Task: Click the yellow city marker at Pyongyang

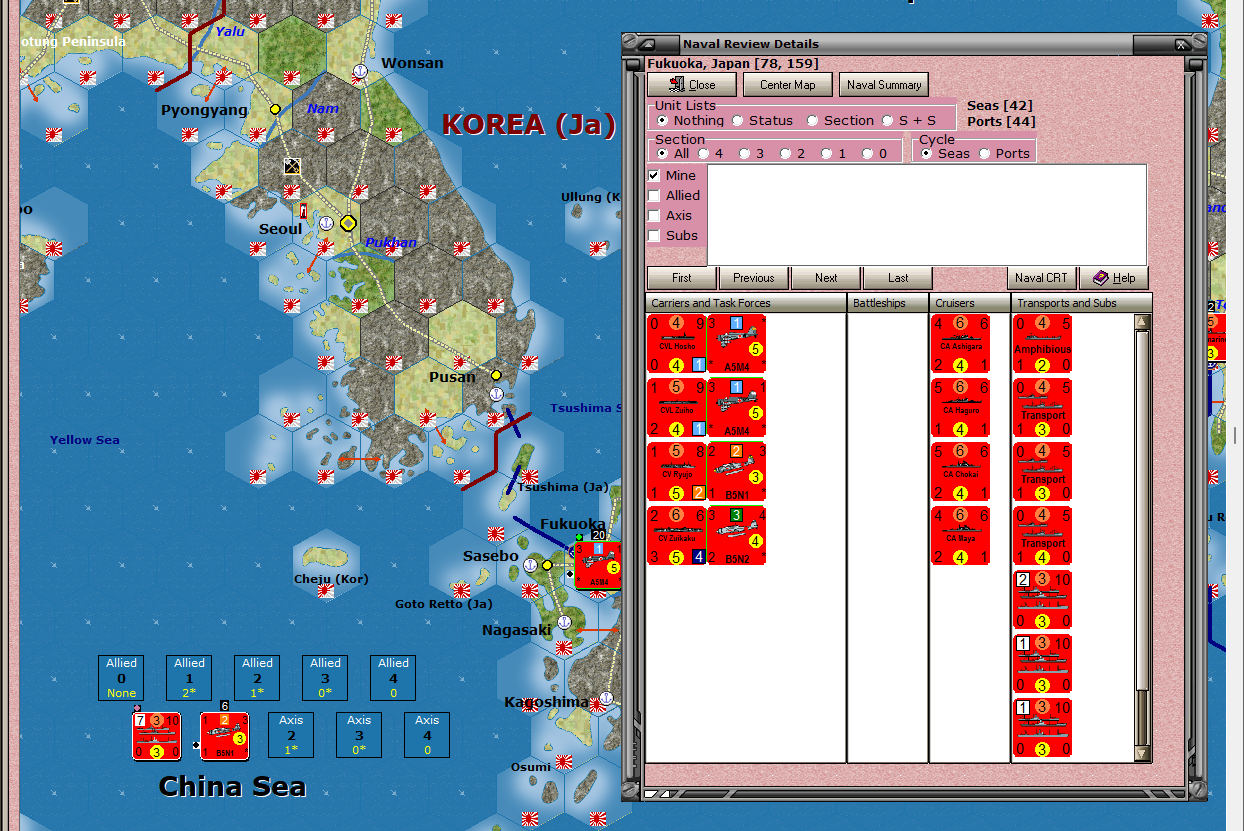Action: pyautogui.click(x=275, y=109)
